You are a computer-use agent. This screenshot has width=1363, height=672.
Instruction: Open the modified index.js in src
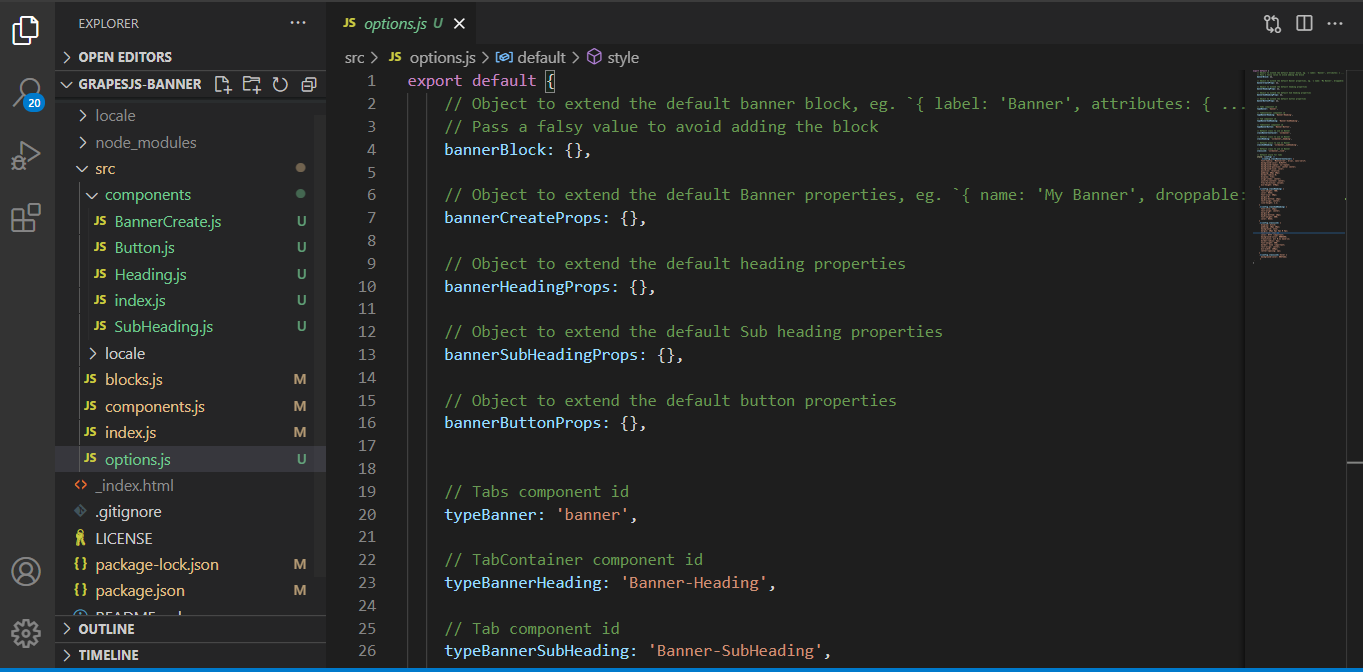(190, 432)
